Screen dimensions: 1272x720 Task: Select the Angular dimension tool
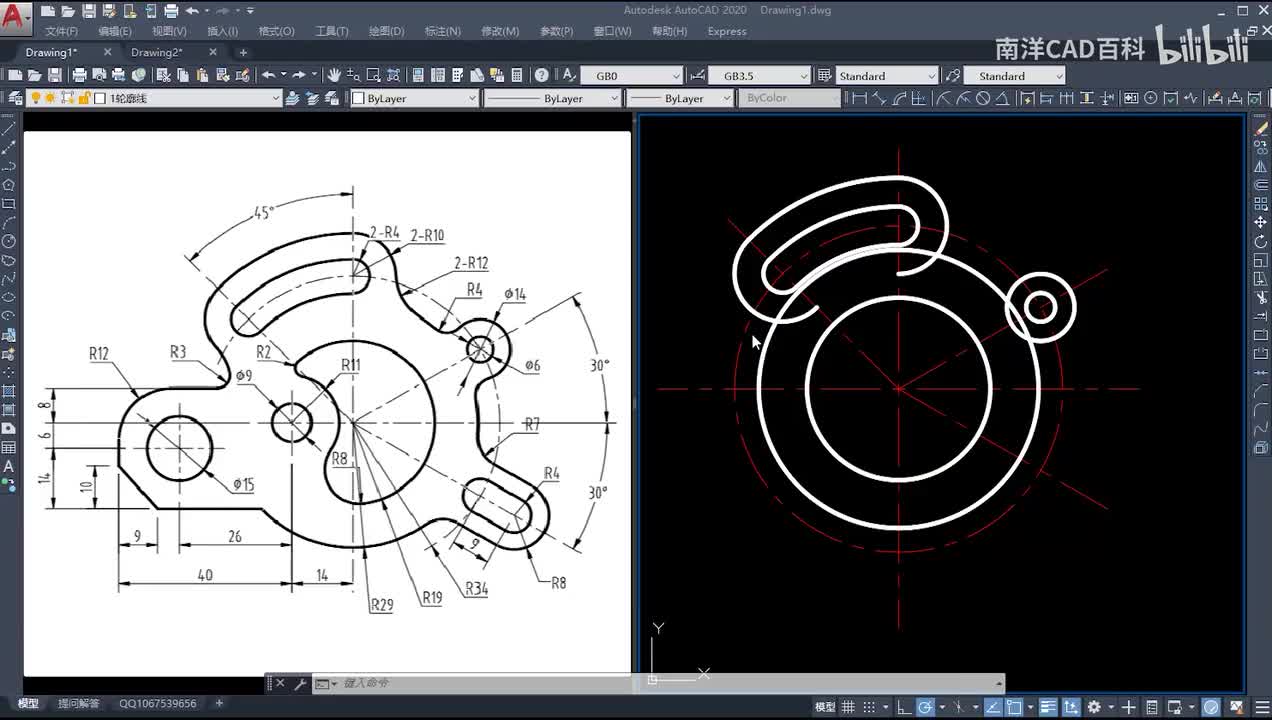[1004, 98]
